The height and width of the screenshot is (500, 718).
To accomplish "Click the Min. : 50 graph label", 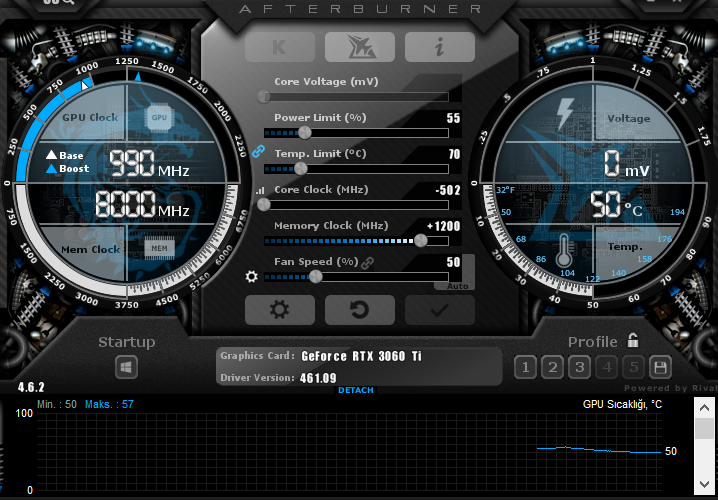I will (57, 404).
